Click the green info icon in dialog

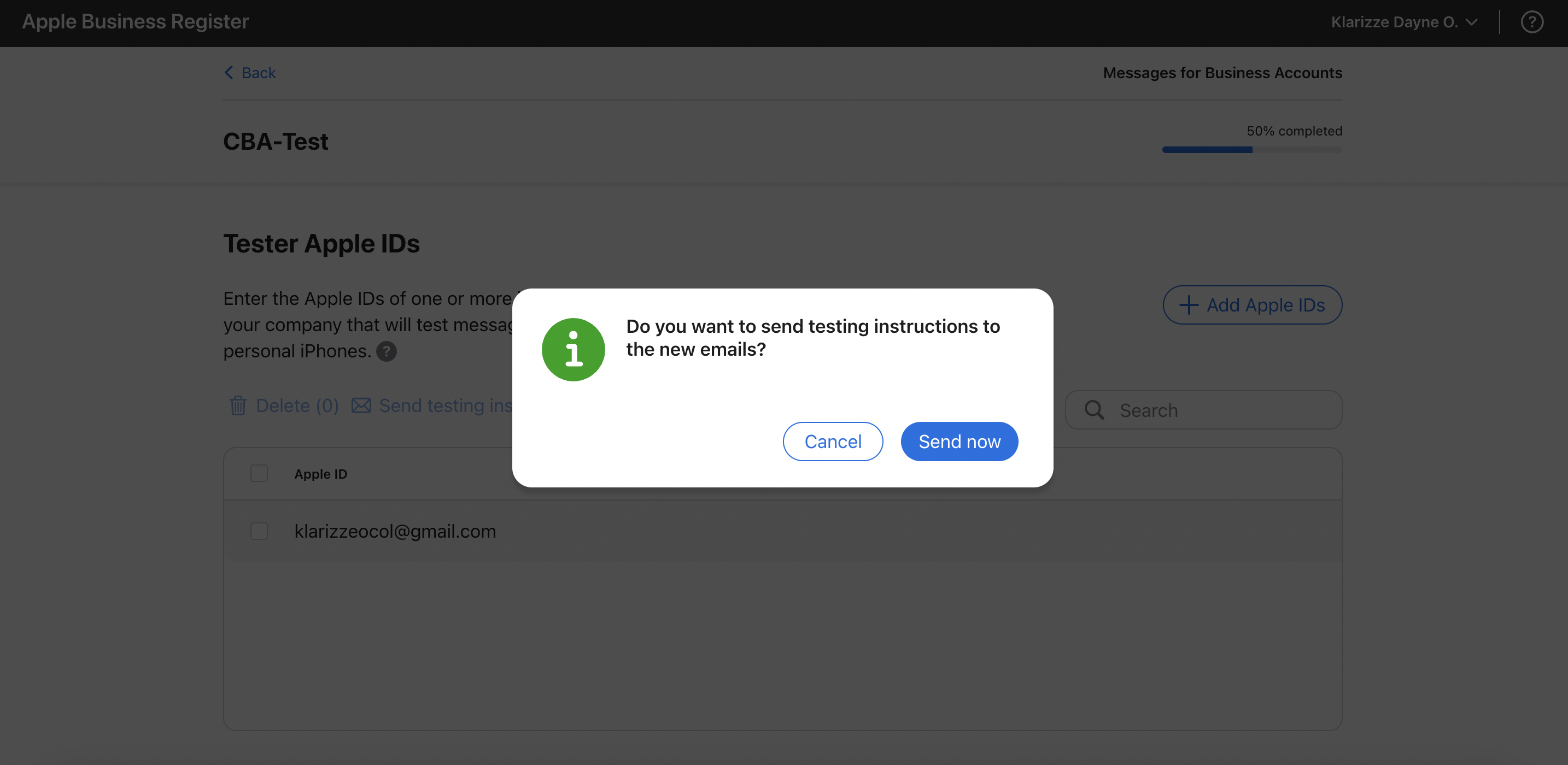[573, 349]
